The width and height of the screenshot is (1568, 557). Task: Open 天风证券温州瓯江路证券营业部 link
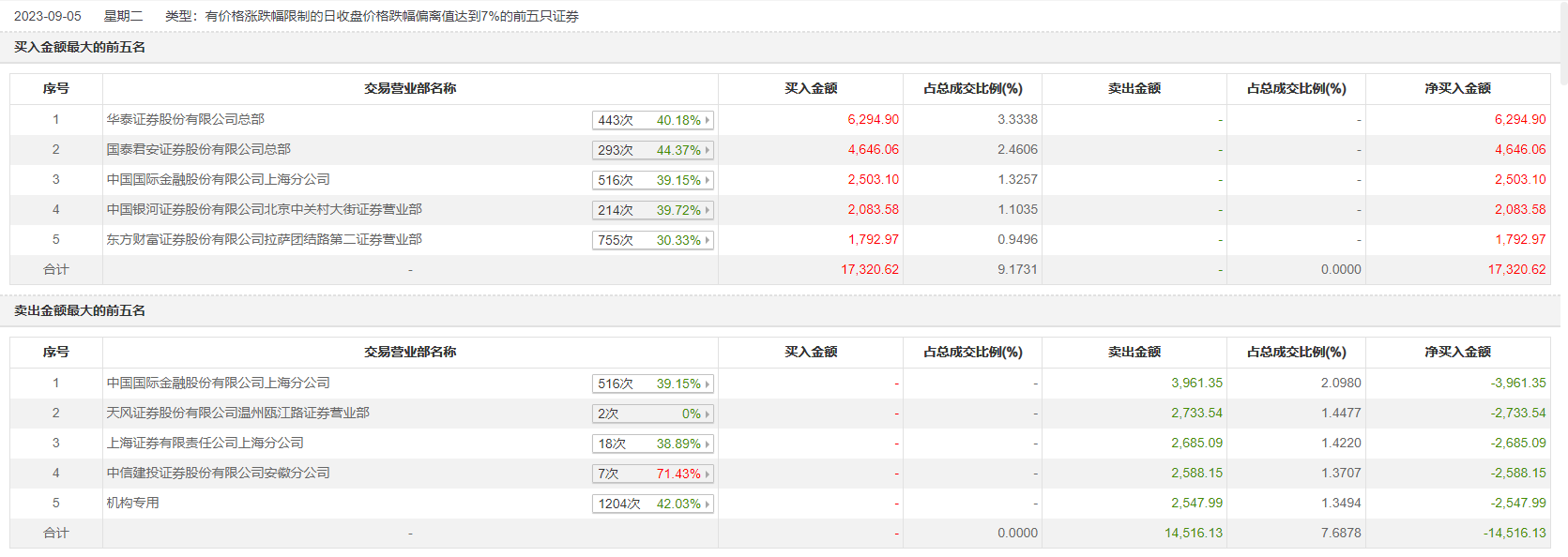pyautogui.click(x=238, y=413)
